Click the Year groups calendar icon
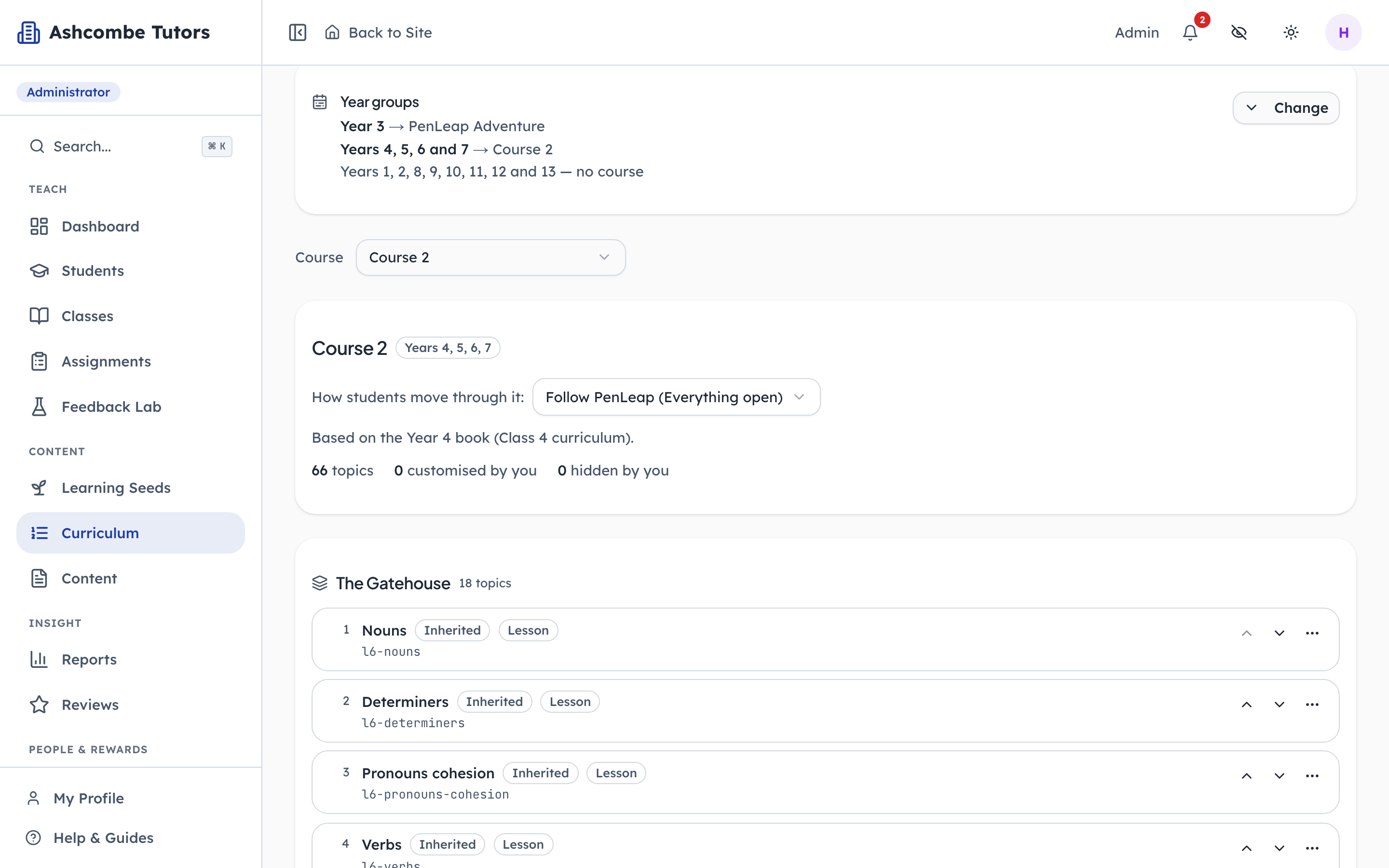 tap(320, 102)
